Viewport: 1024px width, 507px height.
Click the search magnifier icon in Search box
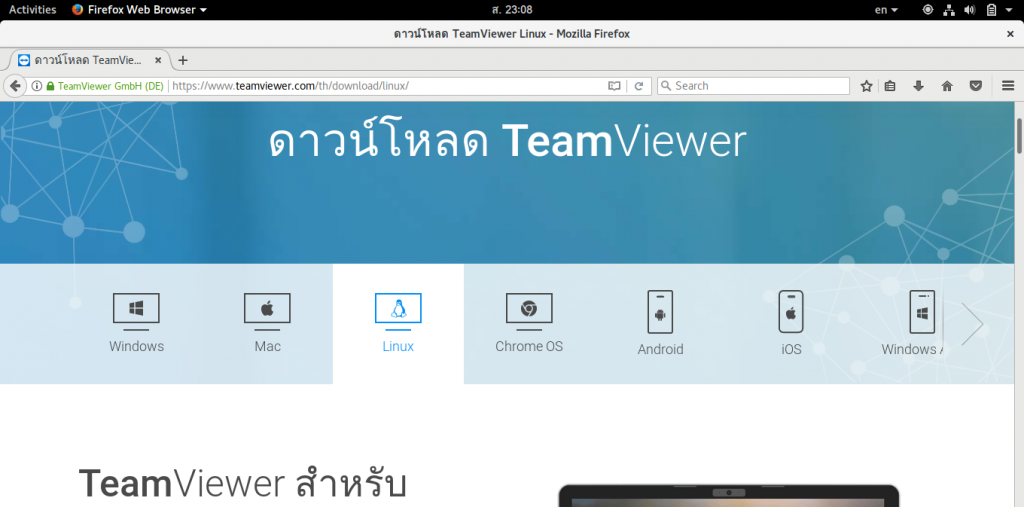click(665, 86)
